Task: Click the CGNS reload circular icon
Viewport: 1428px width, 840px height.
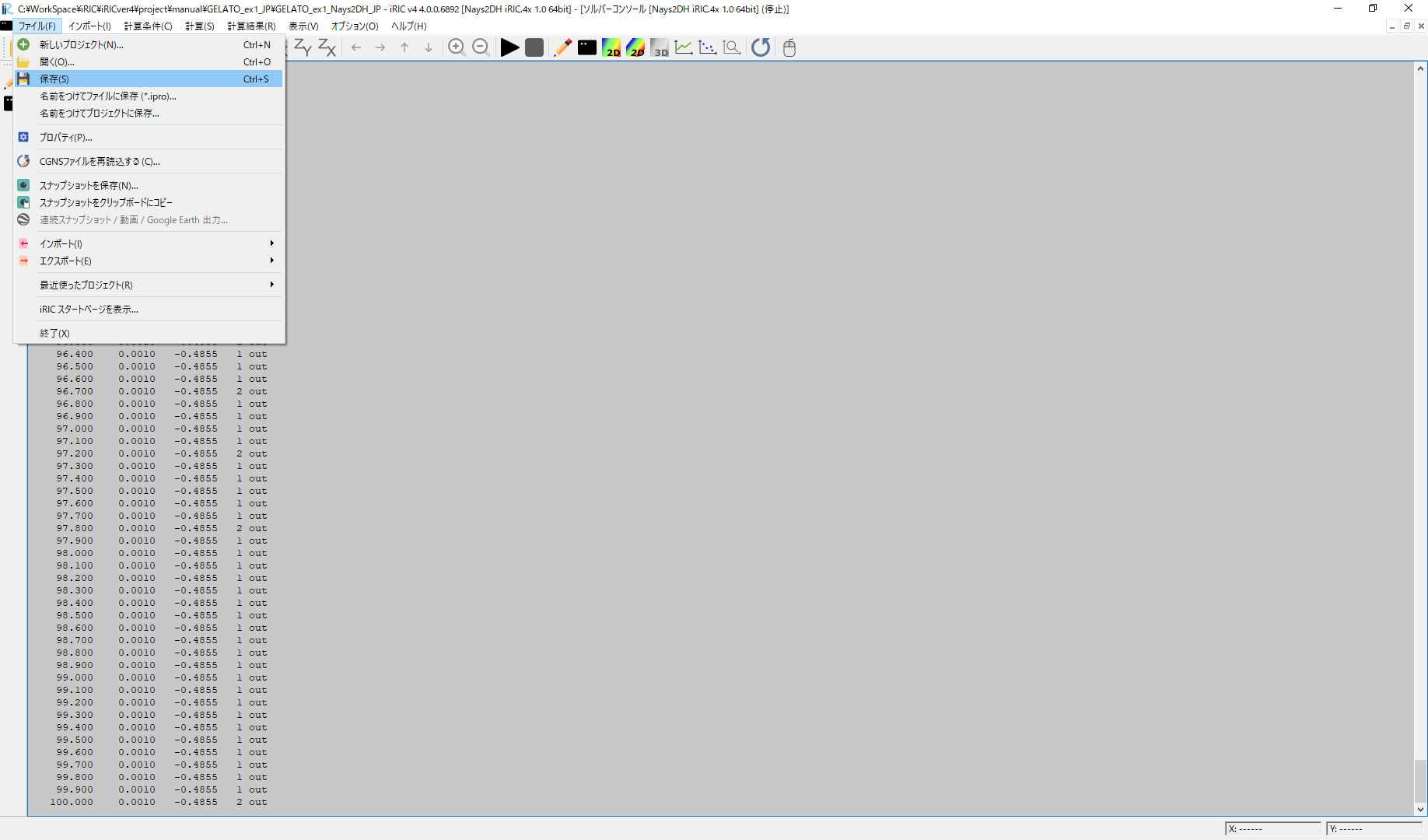Action: 23,161
